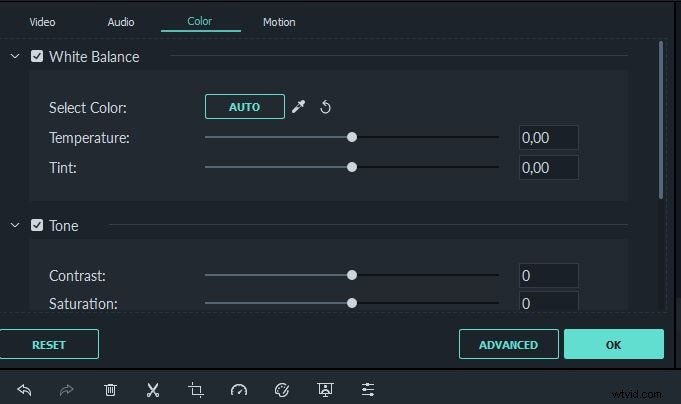
Task: Click the vertical panel scrollbar
Action: pos(661,120)
